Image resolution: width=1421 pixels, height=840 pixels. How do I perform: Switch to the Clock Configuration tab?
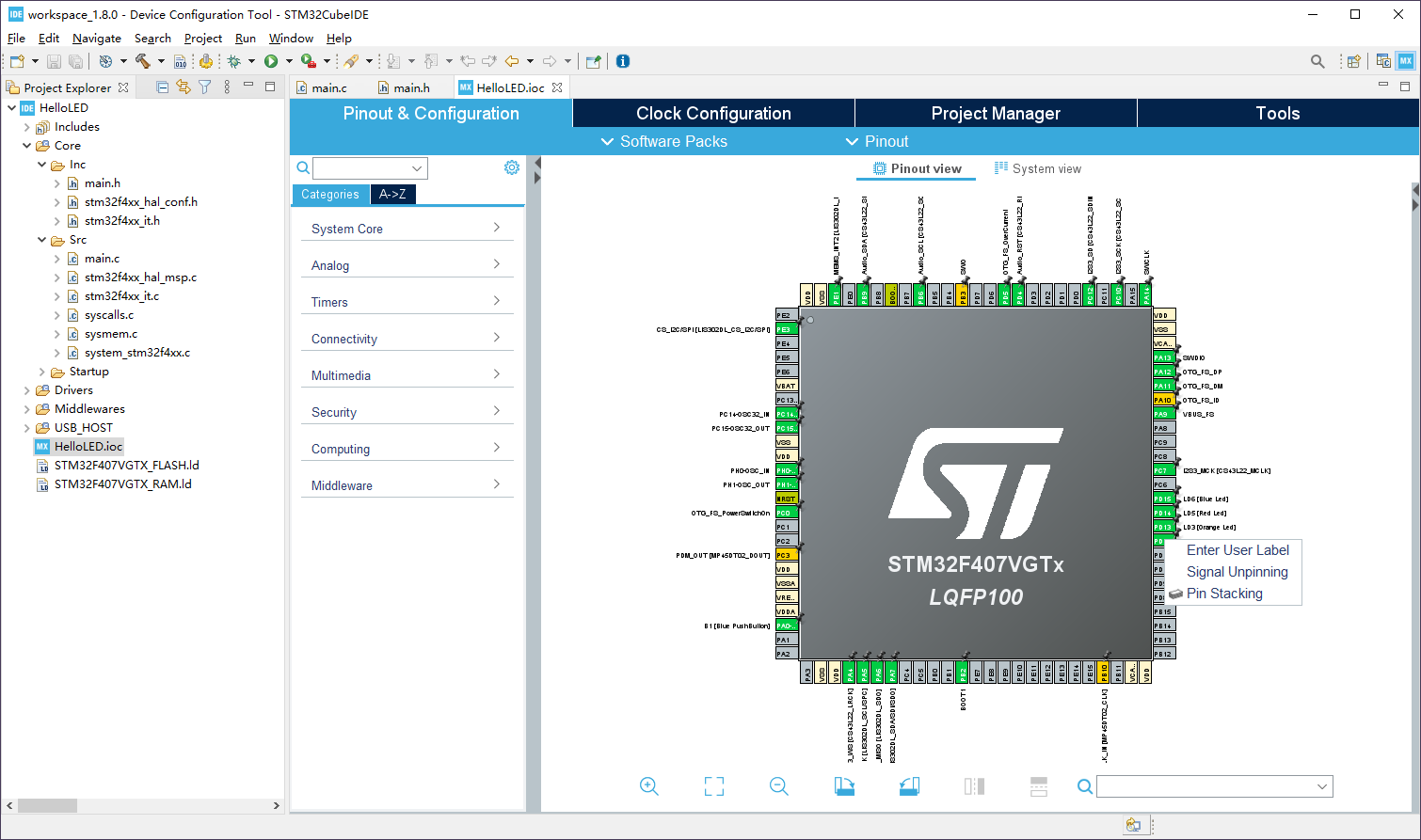(712, 112)
